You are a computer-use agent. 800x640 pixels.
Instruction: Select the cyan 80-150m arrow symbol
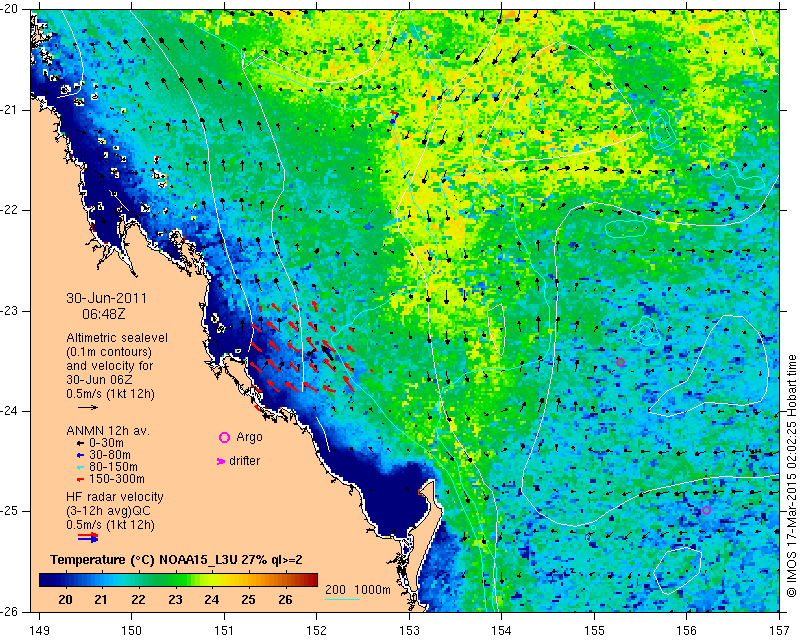tap(81, 467)
